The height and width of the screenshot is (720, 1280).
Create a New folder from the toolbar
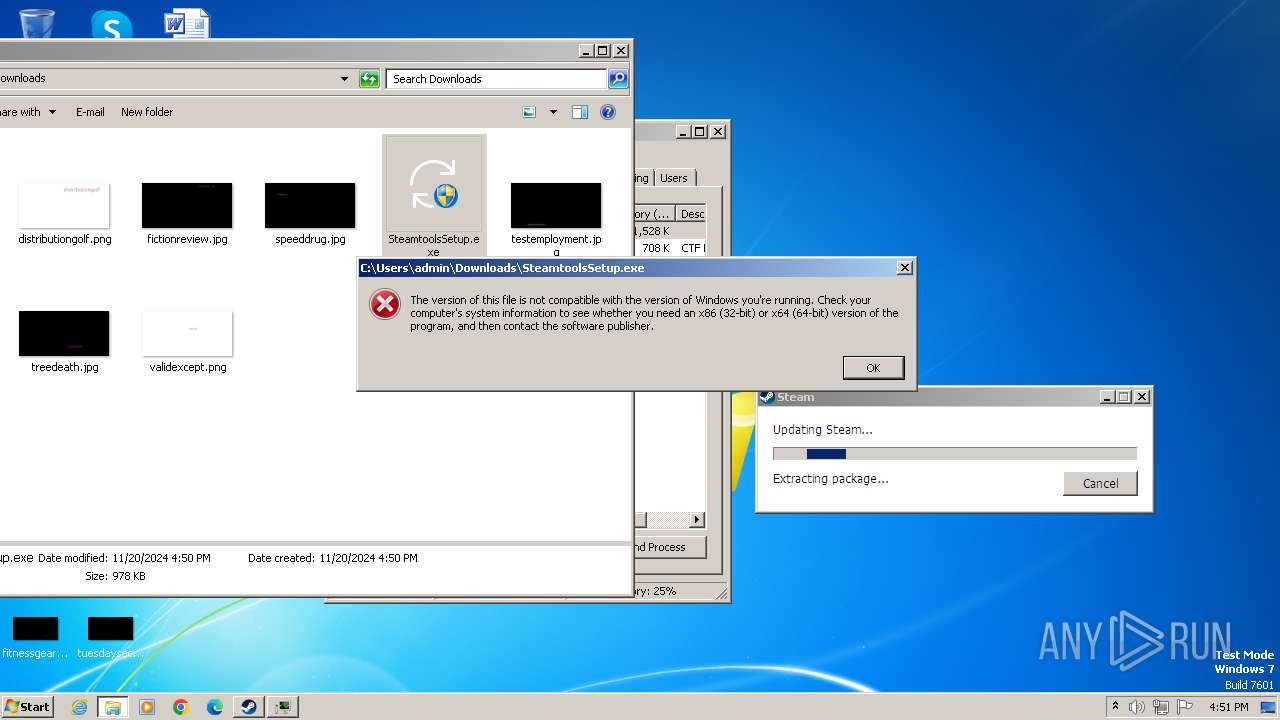(x=147, y=112)
